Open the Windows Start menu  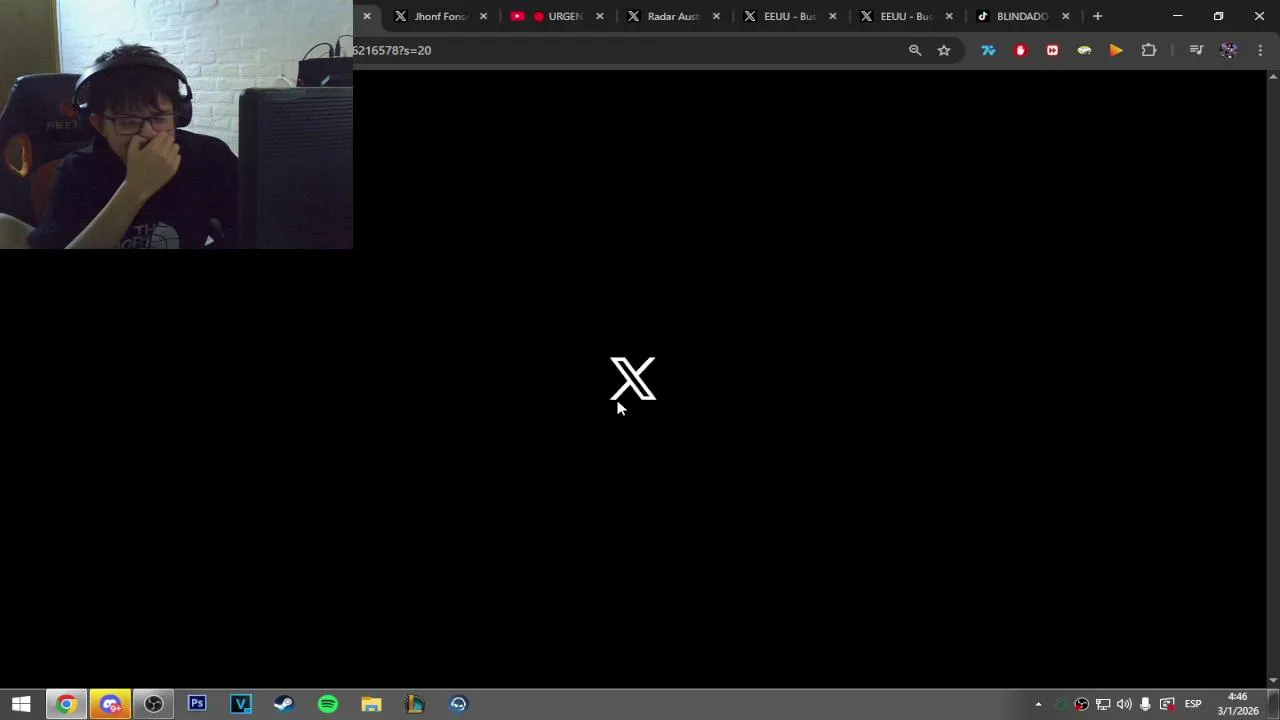click(x=21, y=704)
